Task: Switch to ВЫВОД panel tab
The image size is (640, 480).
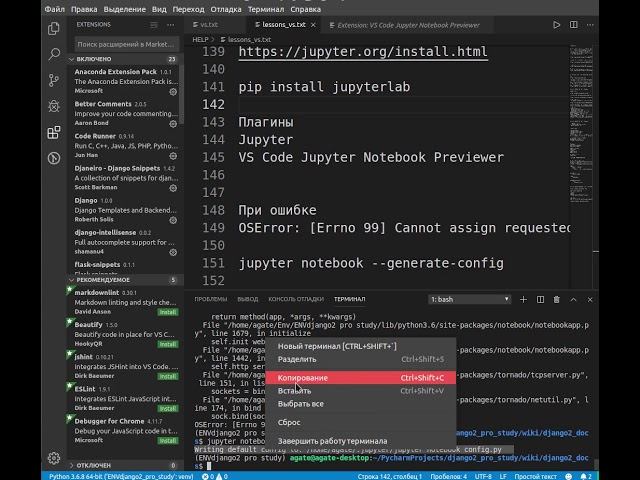Action: pyautogui.click(x=248, y=299)
